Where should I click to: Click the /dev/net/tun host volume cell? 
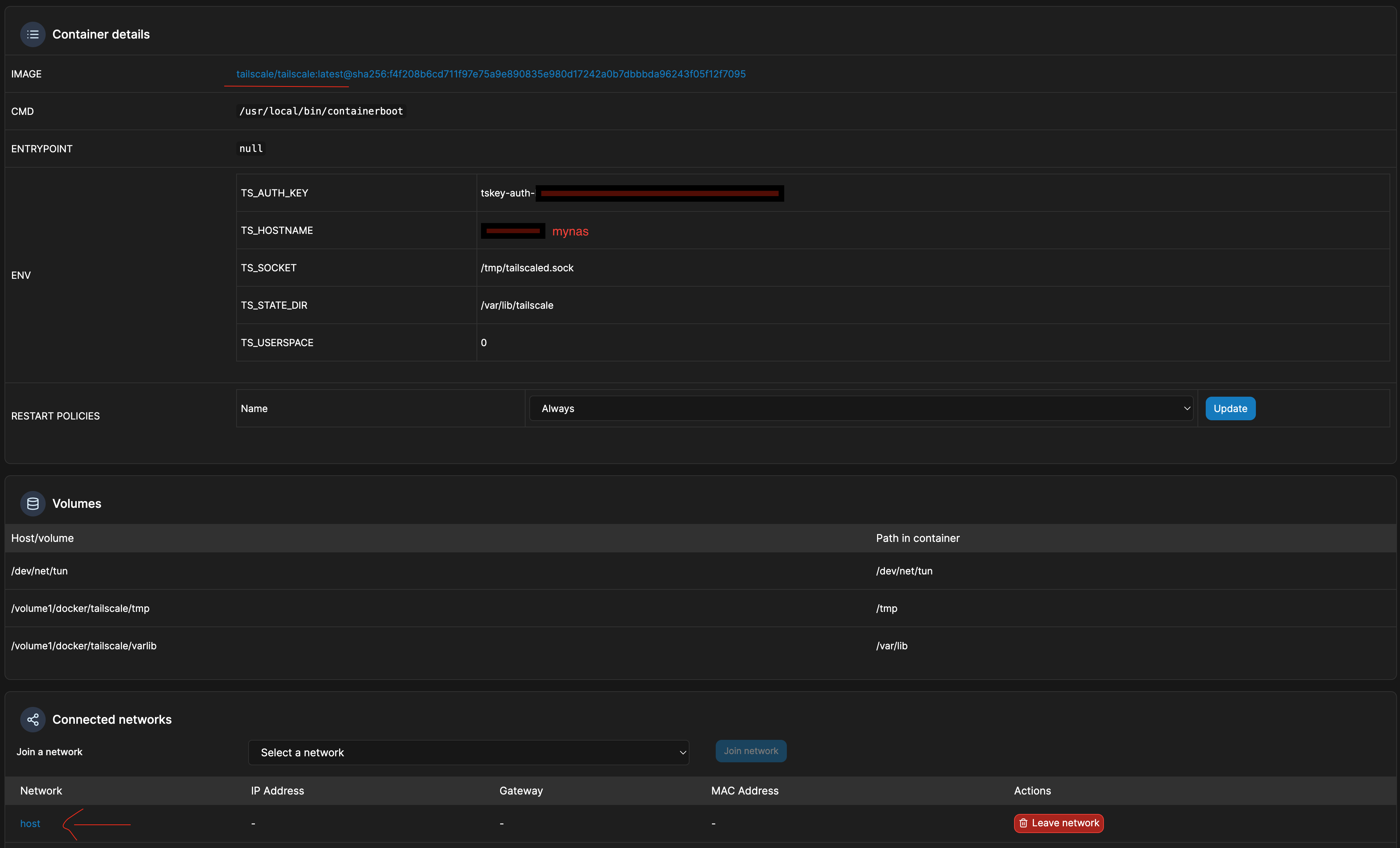[x=39, y=571]
